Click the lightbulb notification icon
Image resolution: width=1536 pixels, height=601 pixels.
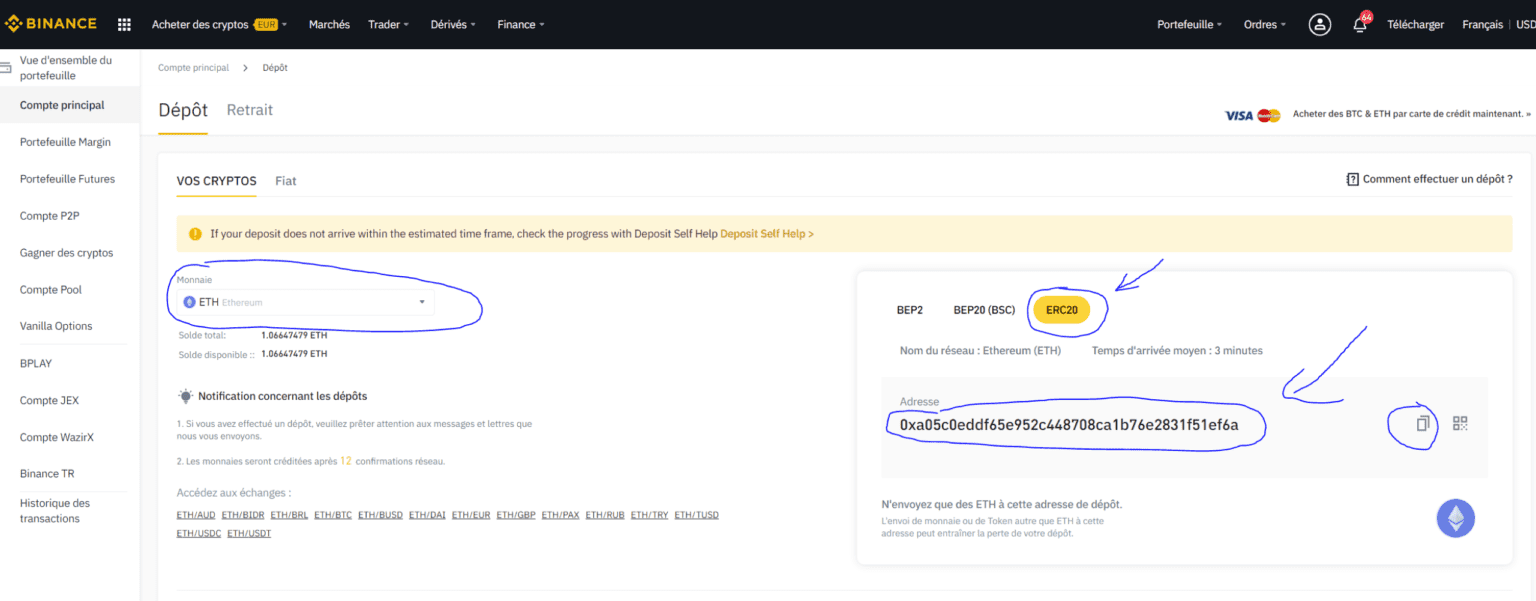click(185, 396)
